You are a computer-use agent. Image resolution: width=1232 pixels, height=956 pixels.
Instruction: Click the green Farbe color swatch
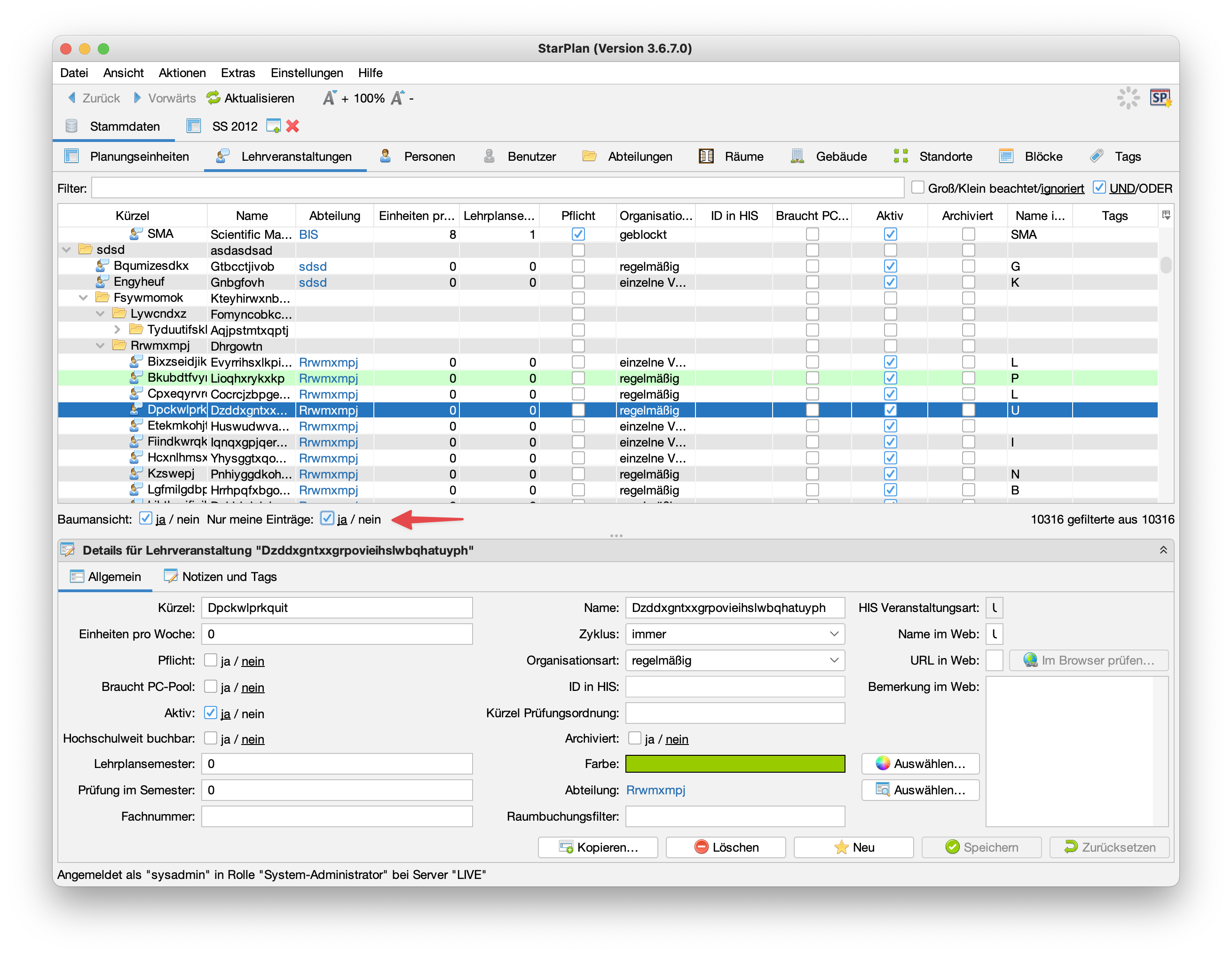point(735,764)
